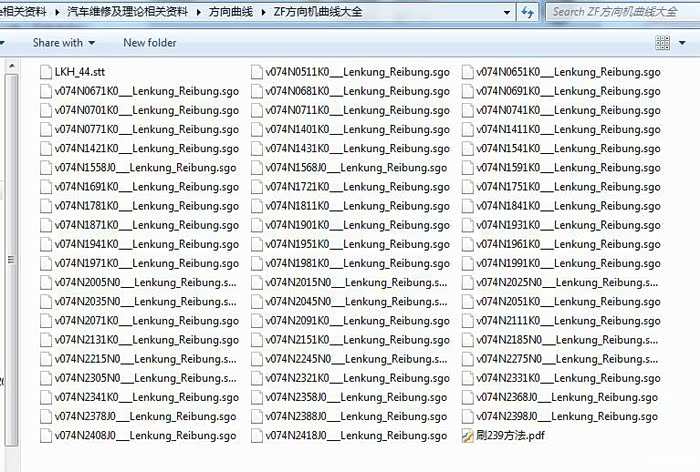Select the v074N1751K0 file icon
The image size is (700, 472).
click(467, 187)
